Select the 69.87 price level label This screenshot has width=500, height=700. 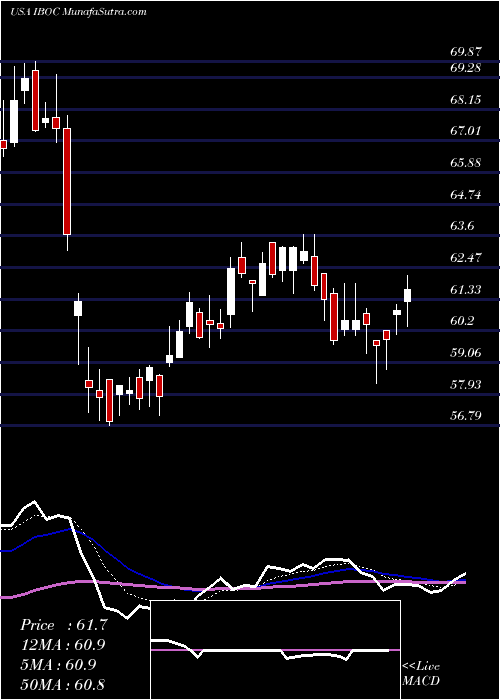(466, 52)
